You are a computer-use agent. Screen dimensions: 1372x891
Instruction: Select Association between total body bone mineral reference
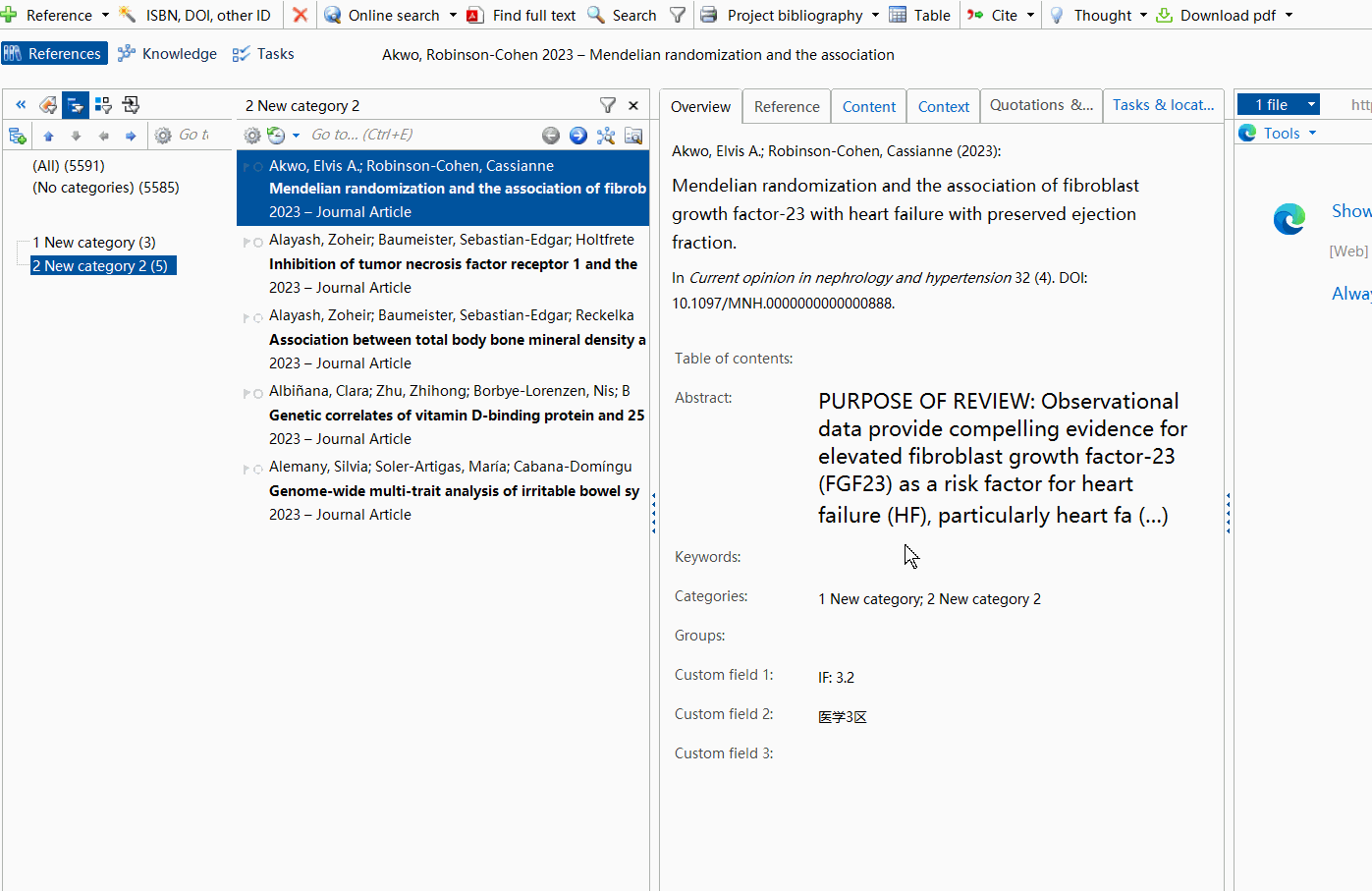point(443,339)
